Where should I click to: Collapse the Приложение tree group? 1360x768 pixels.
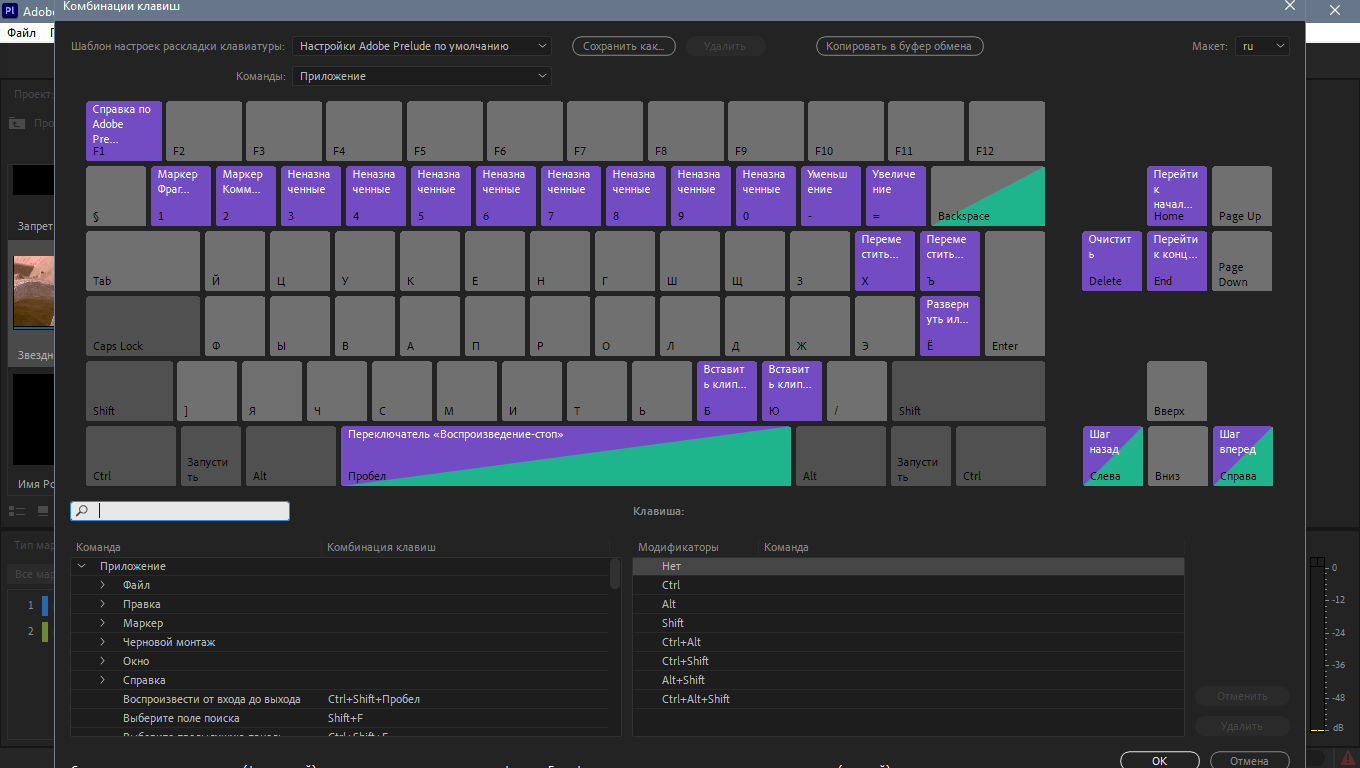81,566
